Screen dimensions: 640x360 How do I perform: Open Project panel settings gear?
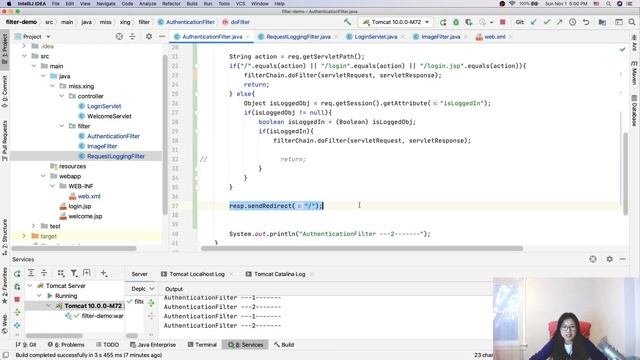(149, 36)
